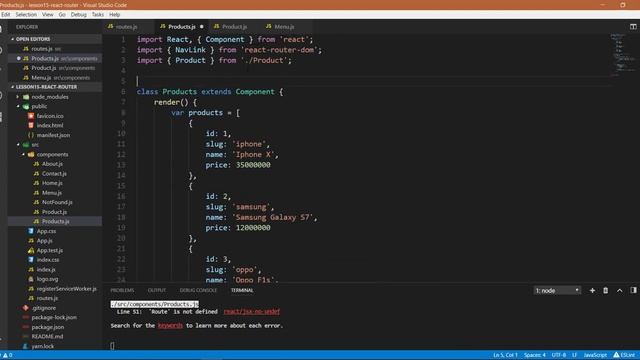Open registerServiceWorker.js file
The image size is (640, 360).
(67, 289)
